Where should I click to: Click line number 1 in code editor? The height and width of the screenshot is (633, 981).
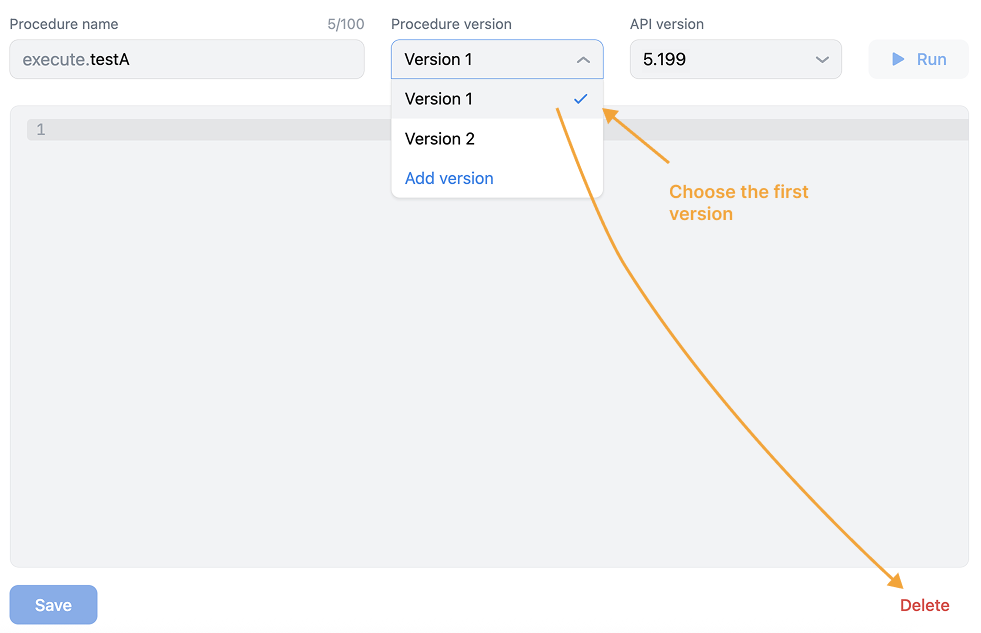click(41, 129)
